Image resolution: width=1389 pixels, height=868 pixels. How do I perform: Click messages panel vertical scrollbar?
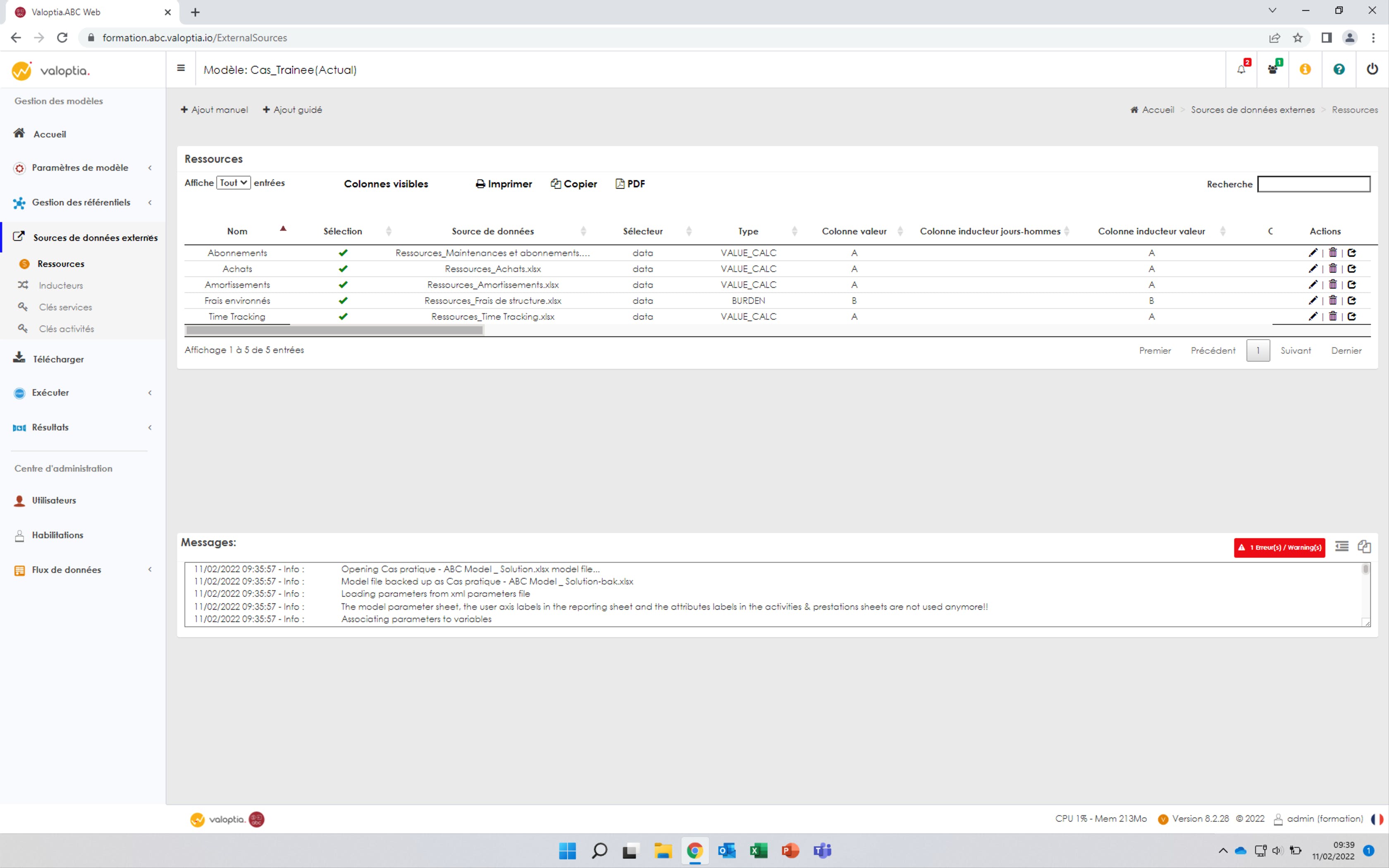1365,570
